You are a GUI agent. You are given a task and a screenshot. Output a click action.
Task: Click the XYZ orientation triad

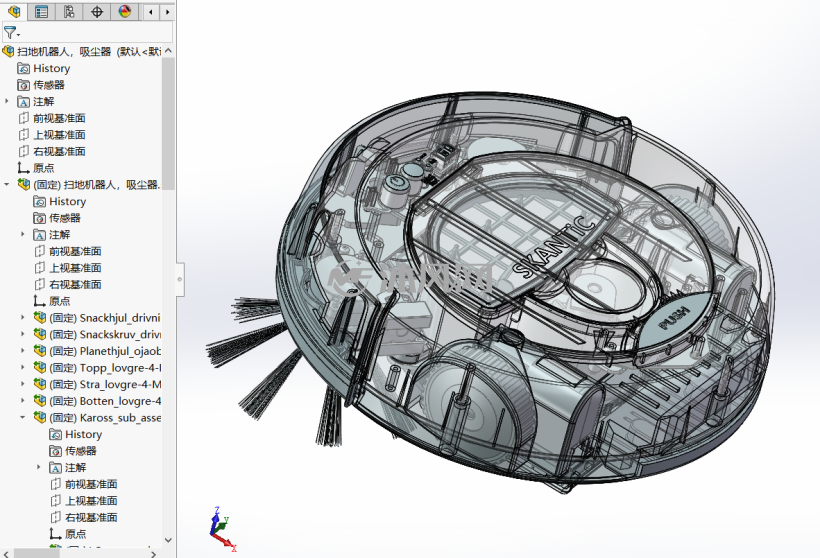click(x=222, y=529)
